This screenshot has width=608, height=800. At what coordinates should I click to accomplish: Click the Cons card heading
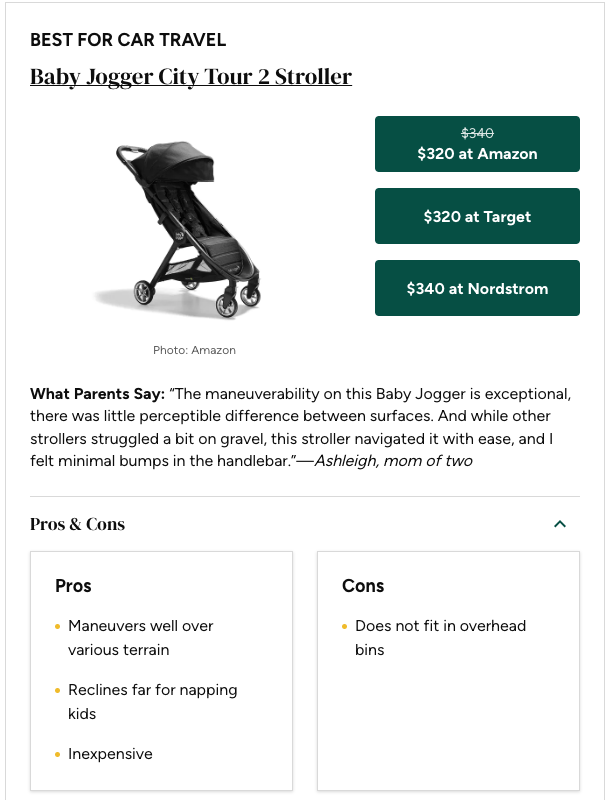click(x=363, y=586)
